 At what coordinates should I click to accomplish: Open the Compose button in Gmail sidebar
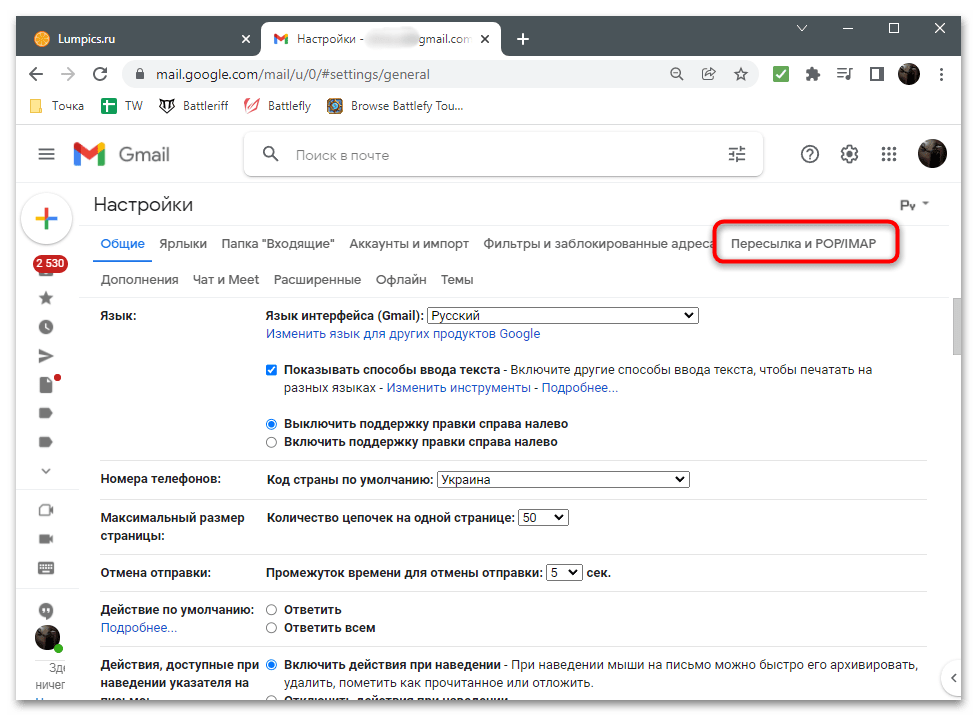pyautogui.click(x=47, y=218)
